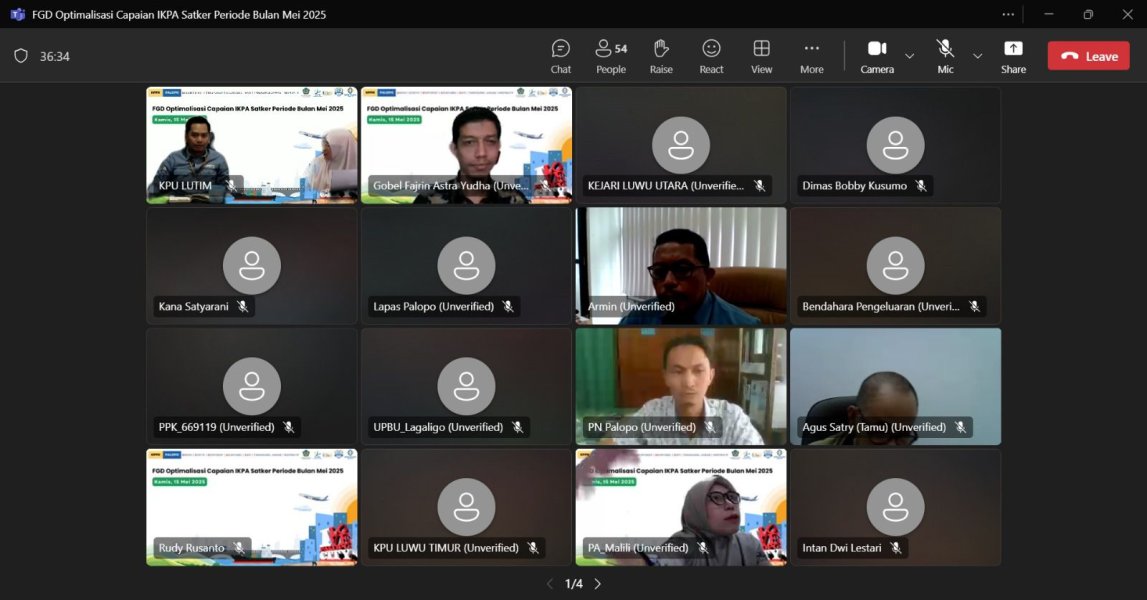
Task: Raise your hand in the meeting
Action: coord(661,56)
